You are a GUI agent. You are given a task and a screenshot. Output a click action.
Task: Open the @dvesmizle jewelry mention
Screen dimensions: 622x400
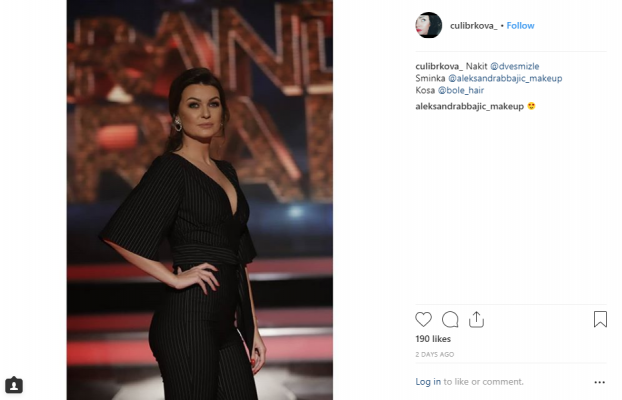[514, 66]
